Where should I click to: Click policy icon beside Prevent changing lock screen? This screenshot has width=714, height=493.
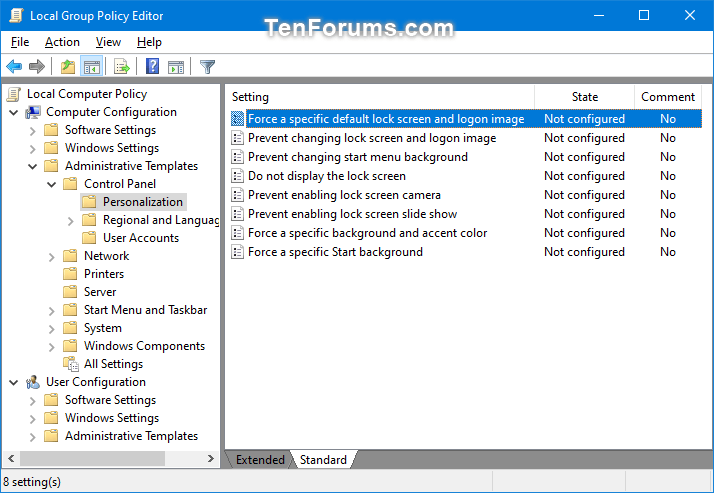pos(237,138)
